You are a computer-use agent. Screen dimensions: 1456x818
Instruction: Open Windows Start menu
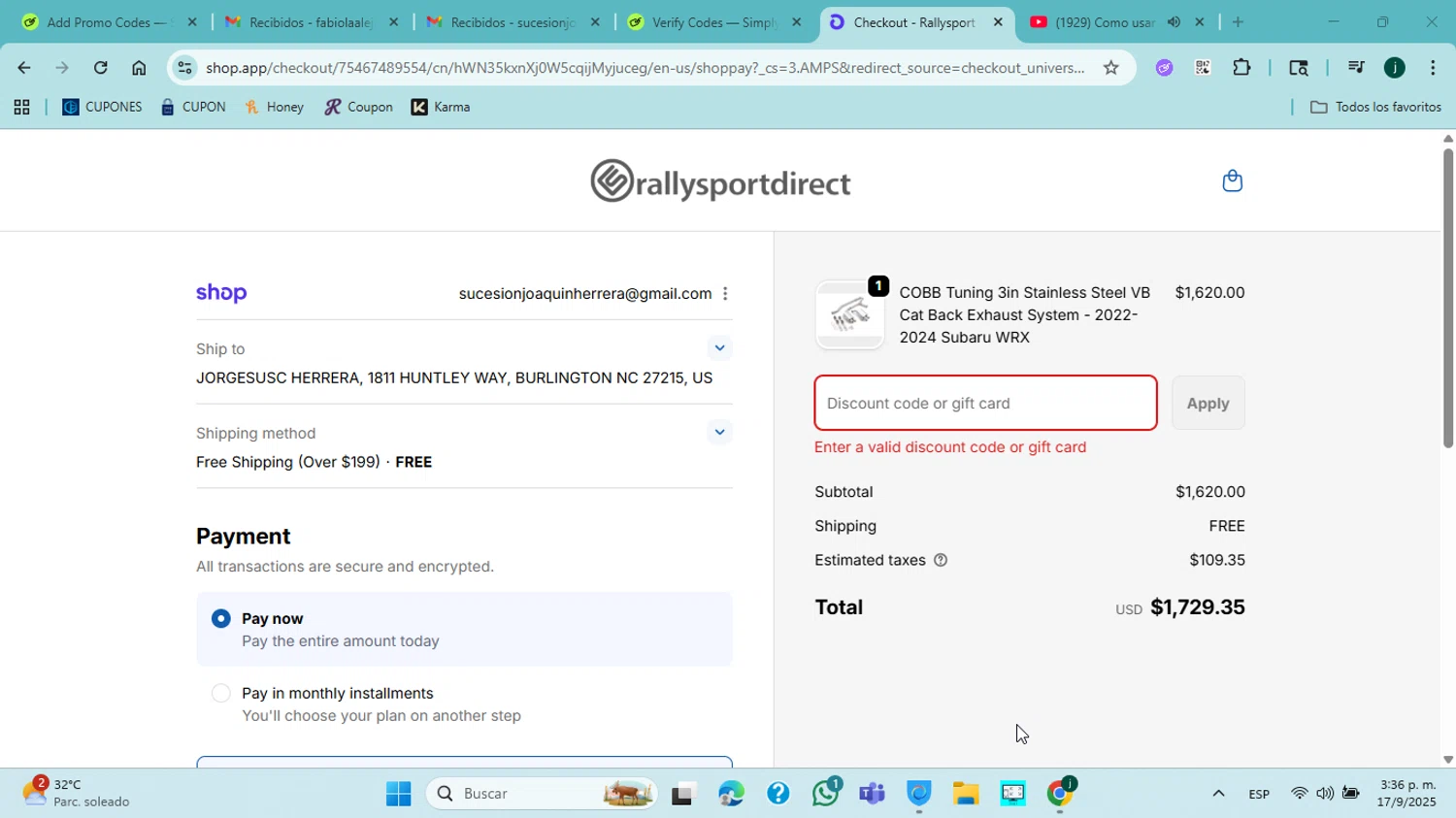(x=398, y=794)
